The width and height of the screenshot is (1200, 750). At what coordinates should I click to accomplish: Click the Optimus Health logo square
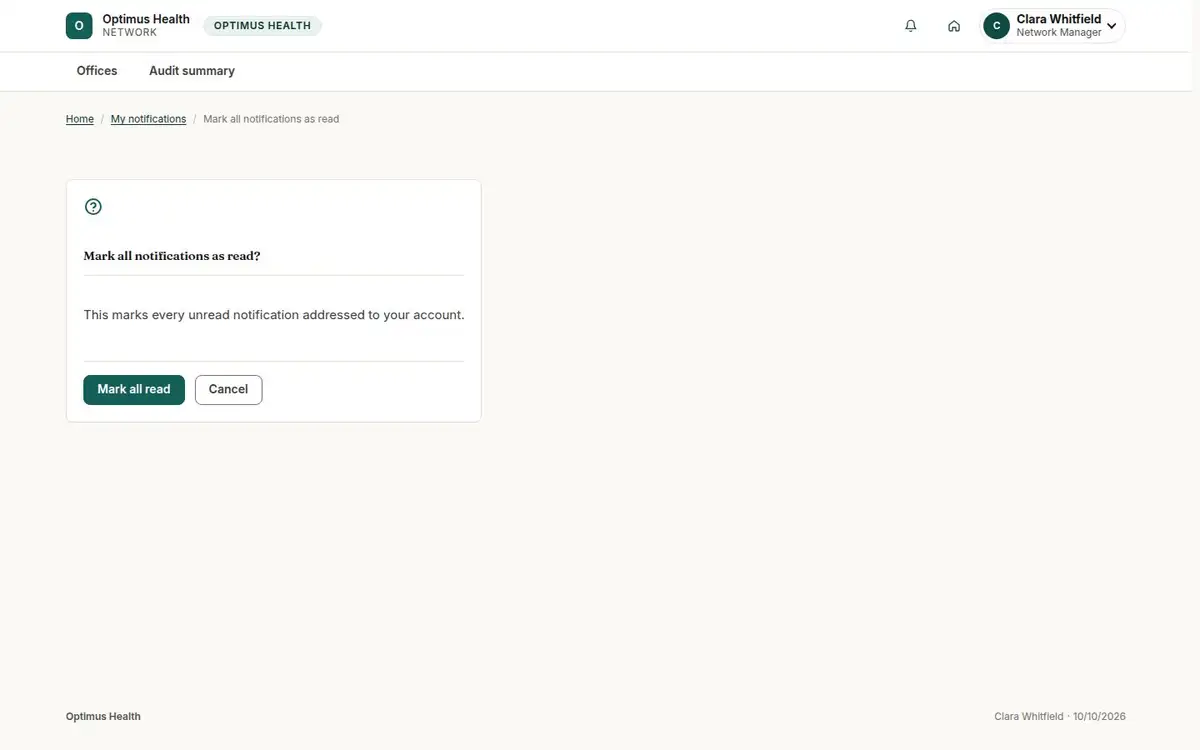(79, 26)
